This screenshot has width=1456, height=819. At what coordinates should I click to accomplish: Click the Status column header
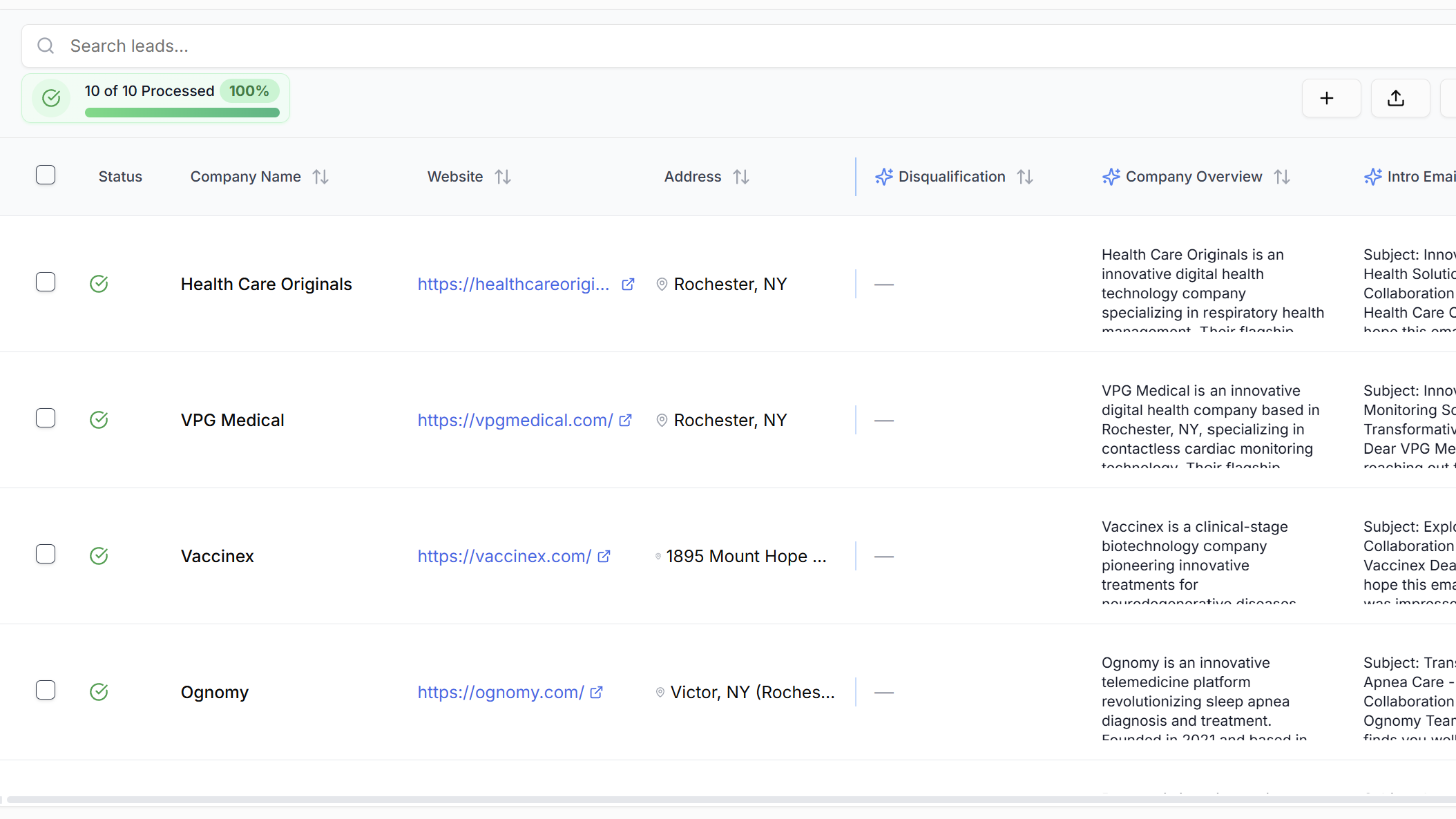tap(120, 177)
